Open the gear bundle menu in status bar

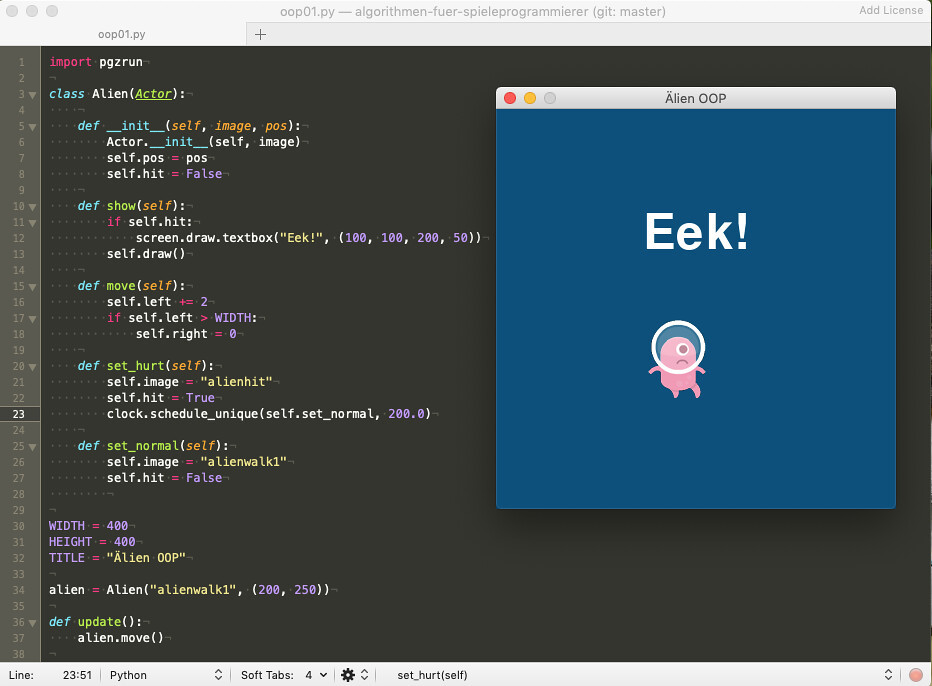355,675
